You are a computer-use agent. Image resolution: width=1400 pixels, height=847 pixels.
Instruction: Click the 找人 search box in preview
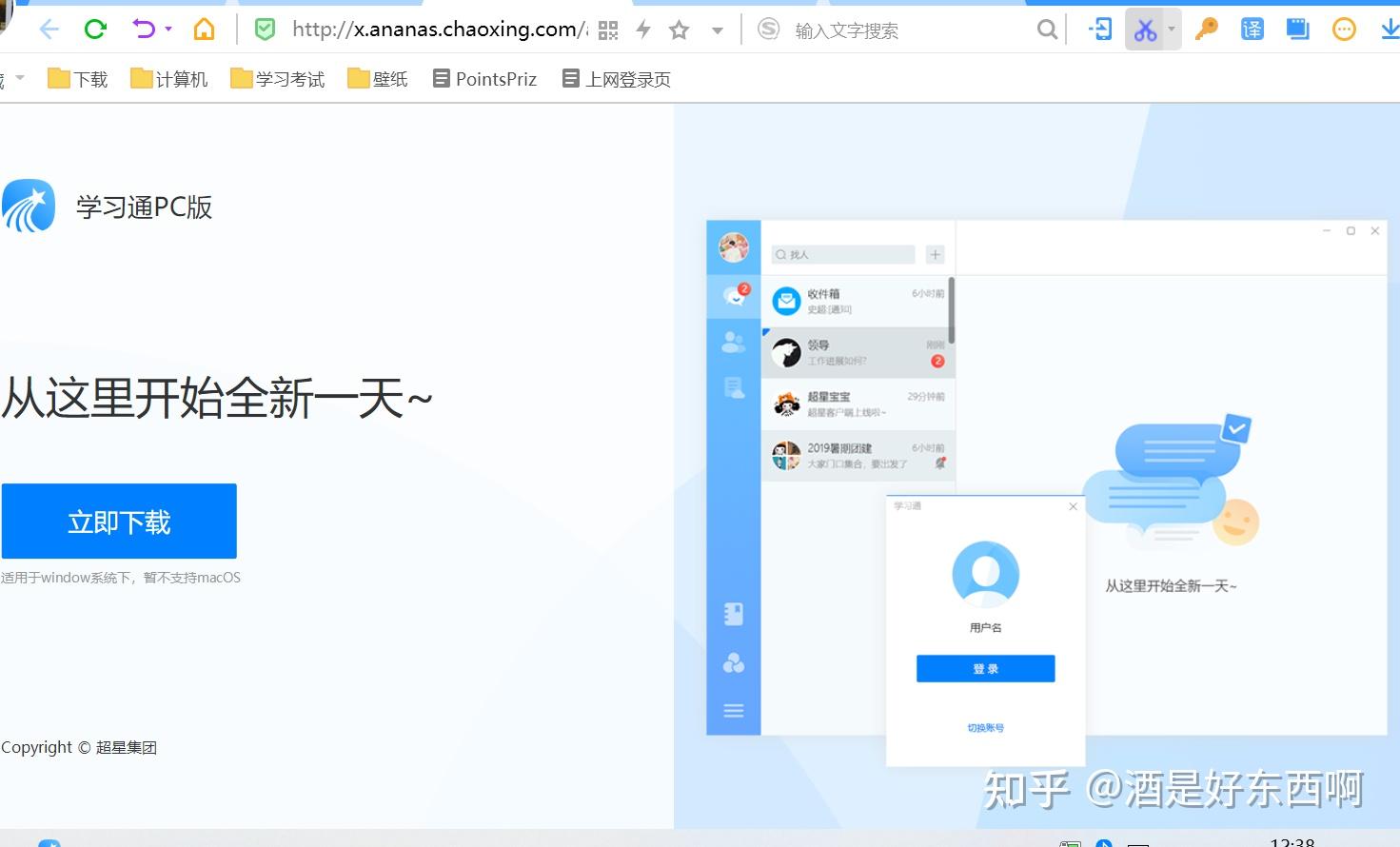843,254
